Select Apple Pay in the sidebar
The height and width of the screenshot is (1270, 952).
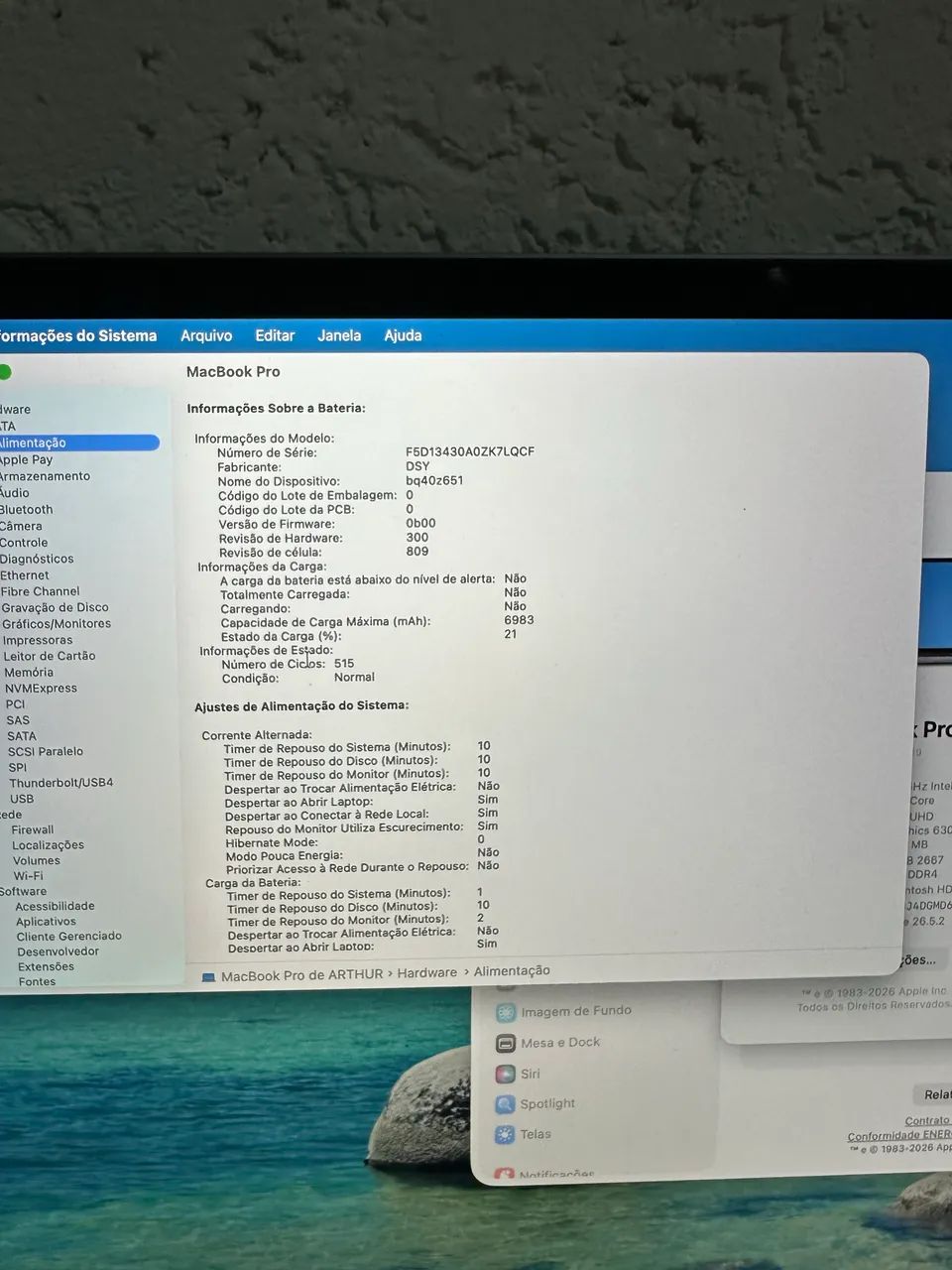pyautogui.click(x=26, y=459)
